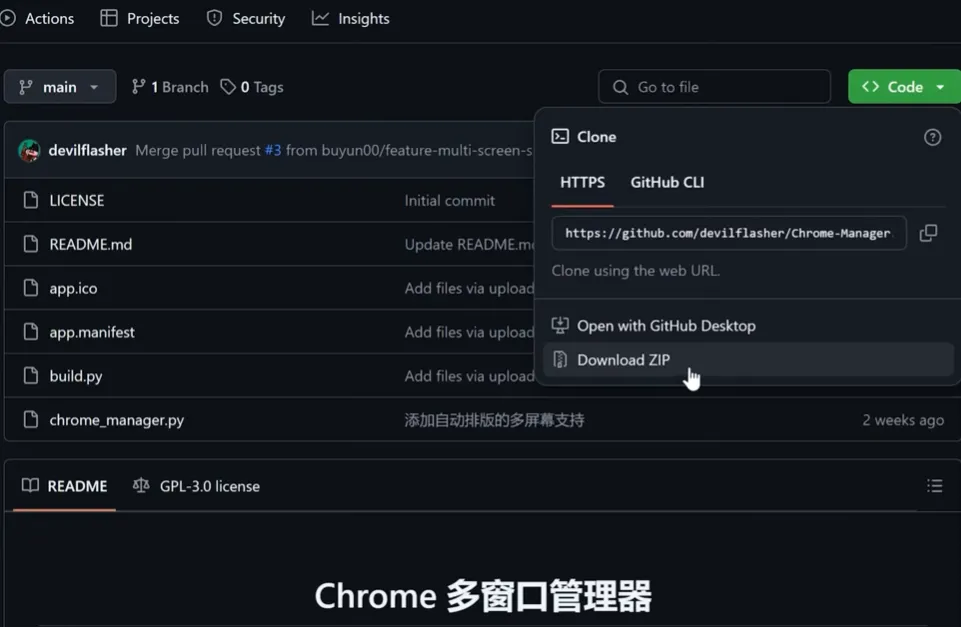Open the Clone help question mark
The width and height of the screenshot is (961, 627).
point(932,136)
